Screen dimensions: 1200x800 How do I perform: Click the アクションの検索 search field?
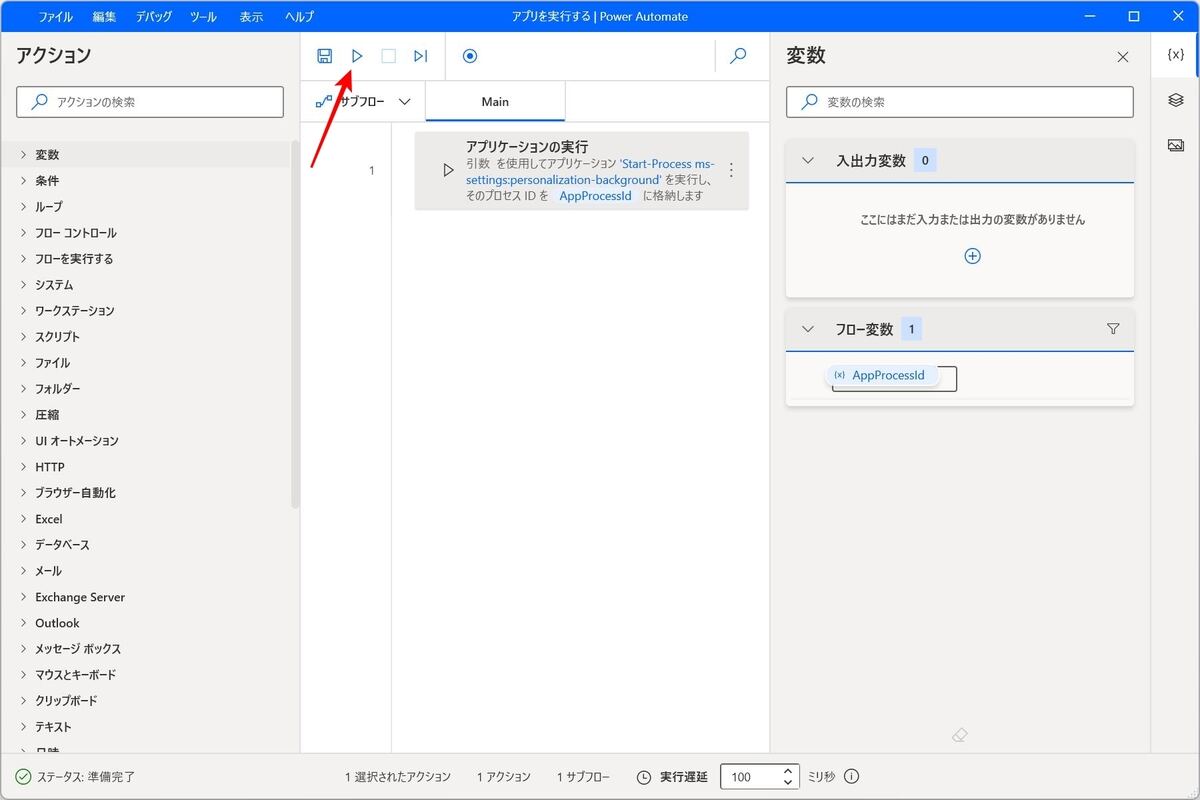click(x=150, y=102)
